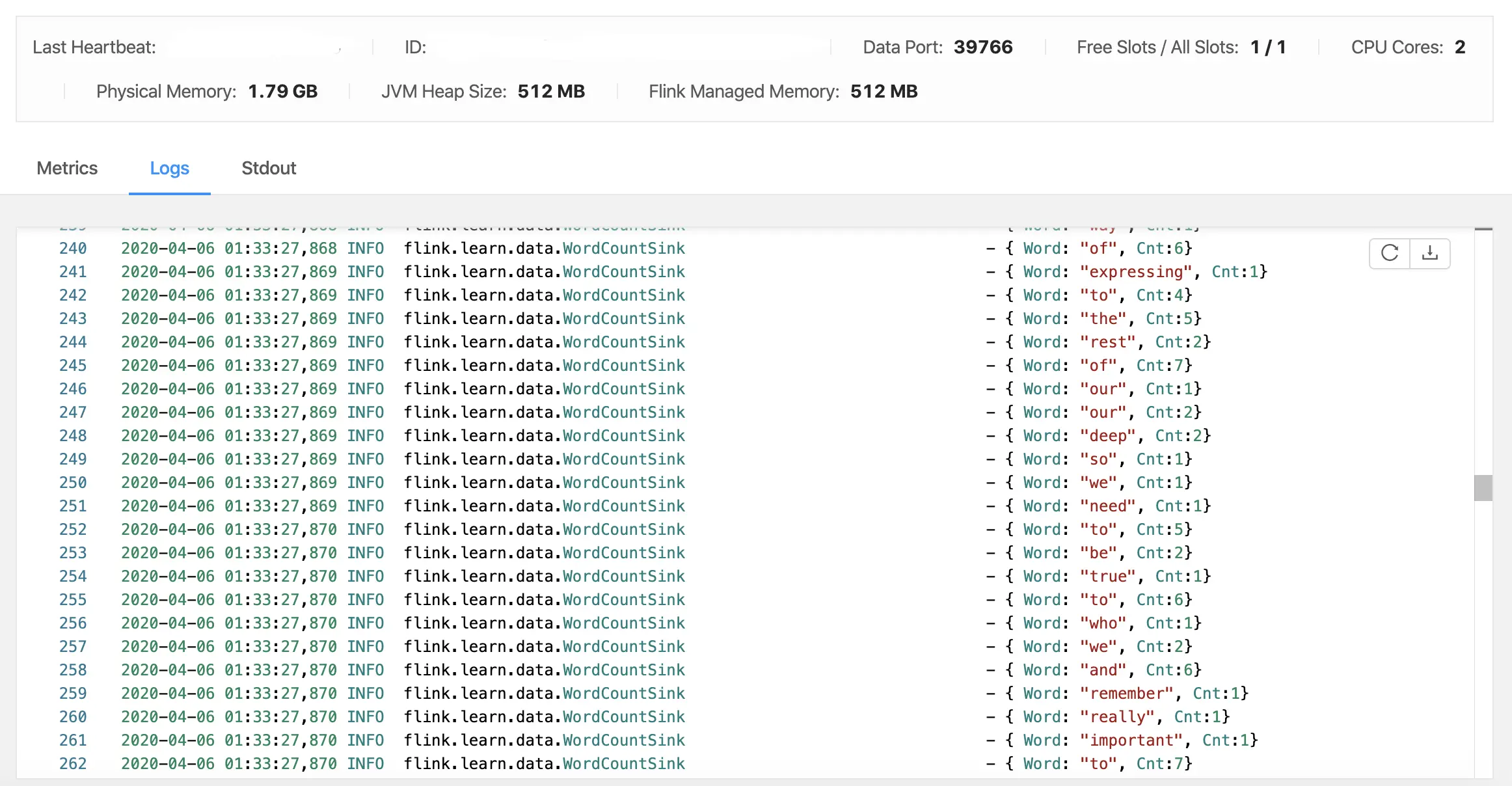
Task: Switch to the Metrics tab
Action: tap(67, 168)
